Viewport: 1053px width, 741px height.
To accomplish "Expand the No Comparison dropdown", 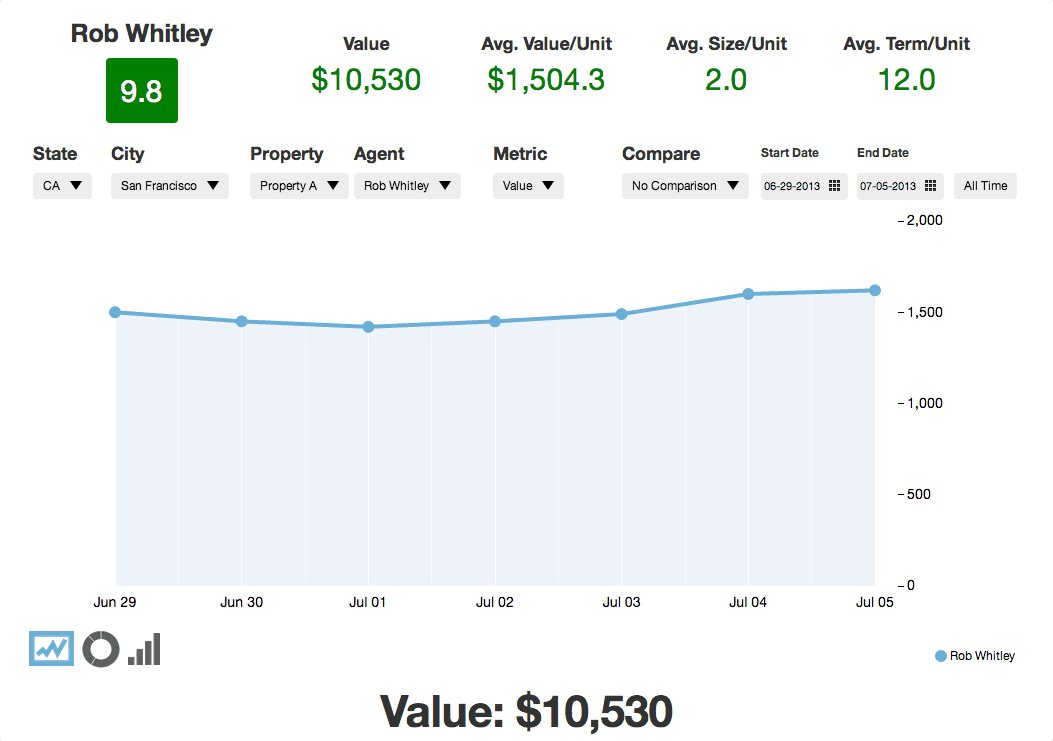I will 685,186.
